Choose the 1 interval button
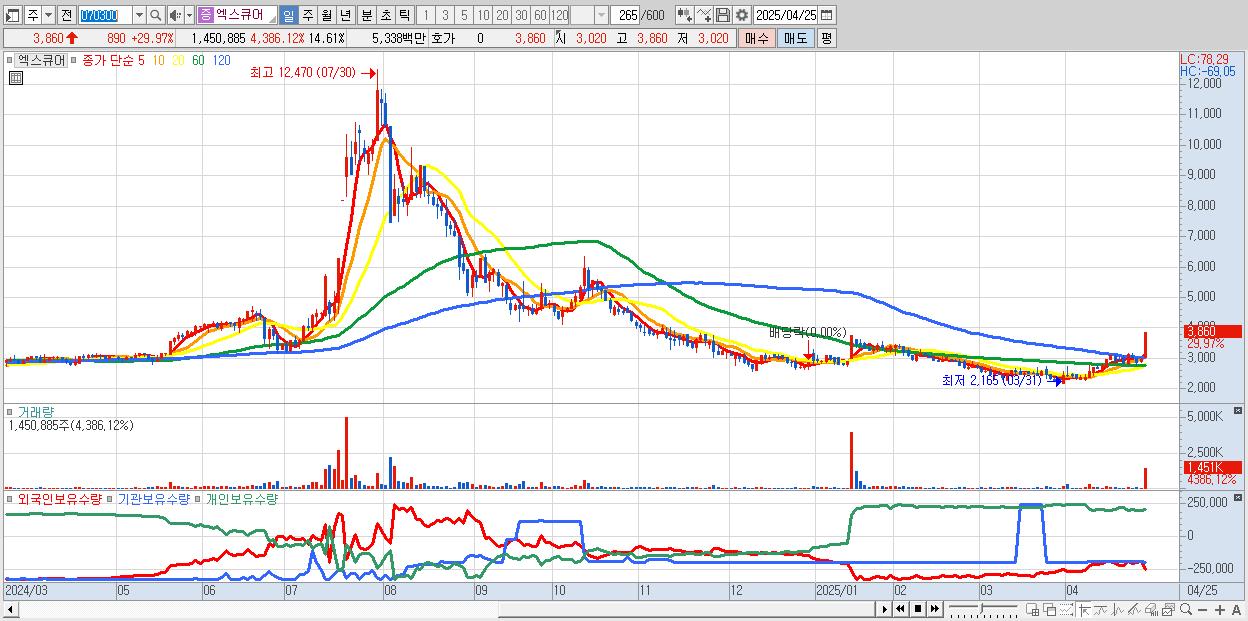The width and height of the screenshot is (1248, 621). point(426,16)
